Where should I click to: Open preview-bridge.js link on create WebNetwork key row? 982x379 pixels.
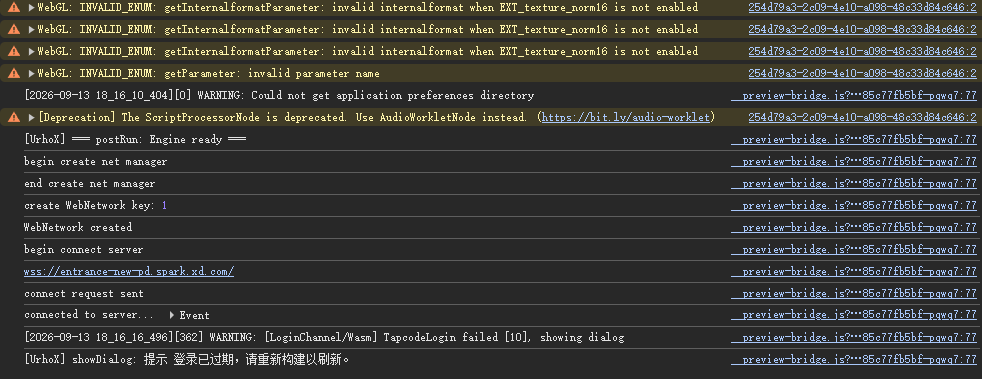click(x=854, y=205)
